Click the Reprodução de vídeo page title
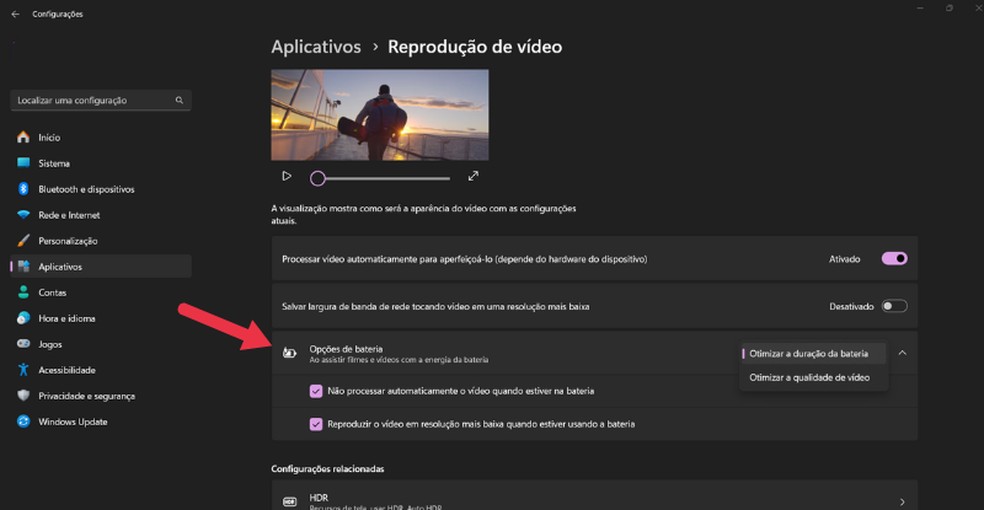This screenshot has width=984, height=510. [x=475, y=46]
